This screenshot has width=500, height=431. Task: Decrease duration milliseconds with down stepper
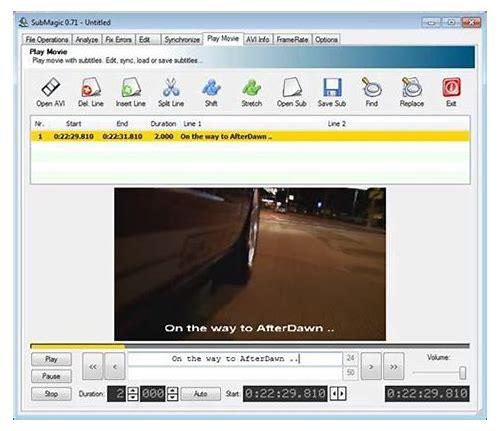[x=172, y=397]
